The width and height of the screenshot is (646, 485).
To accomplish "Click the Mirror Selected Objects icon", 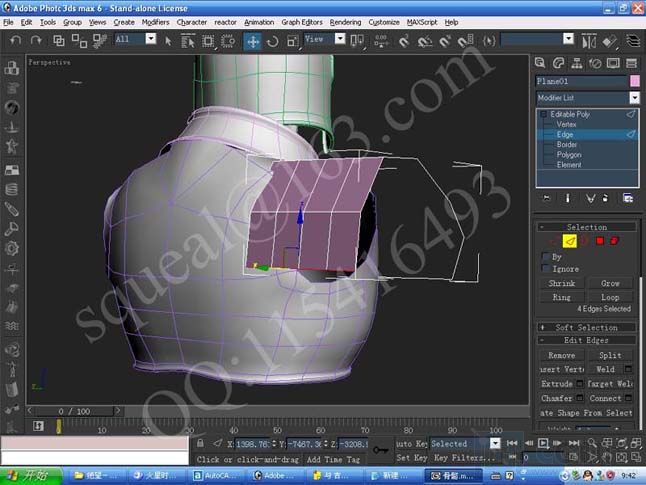I will [x=589, y=41].
